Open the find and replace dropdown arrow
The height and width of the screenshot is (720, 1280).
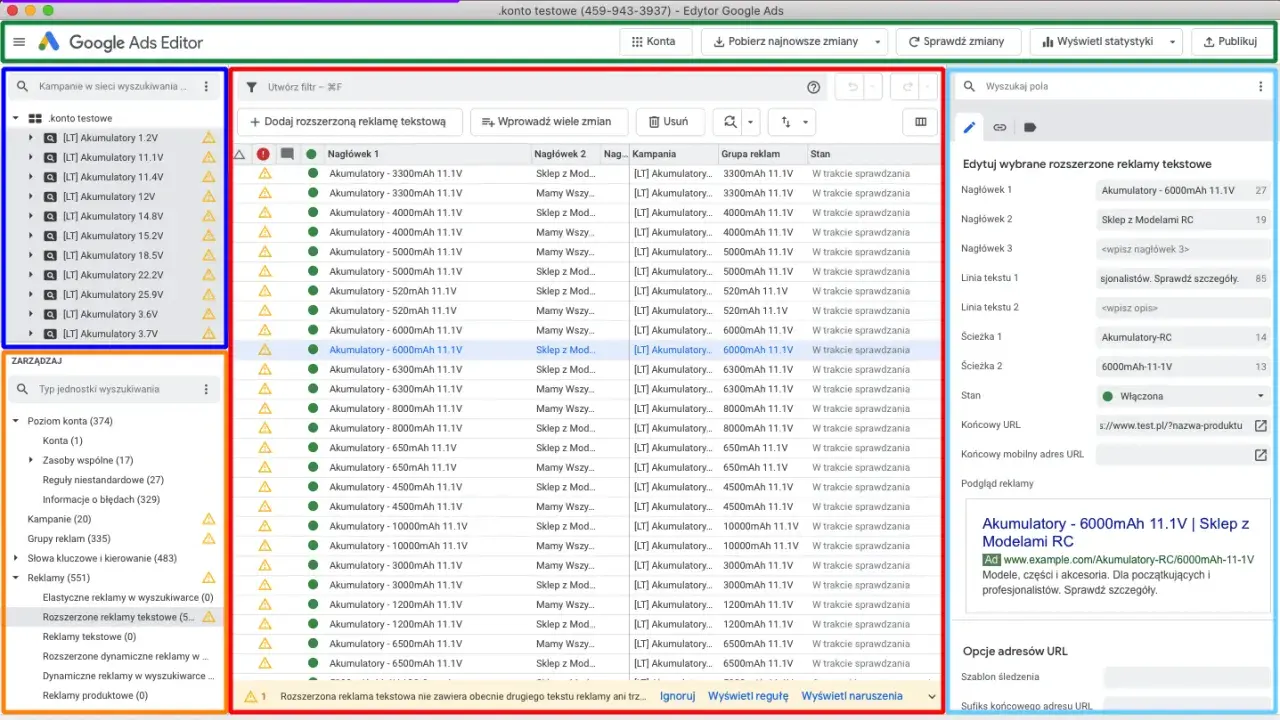point(752,122)
